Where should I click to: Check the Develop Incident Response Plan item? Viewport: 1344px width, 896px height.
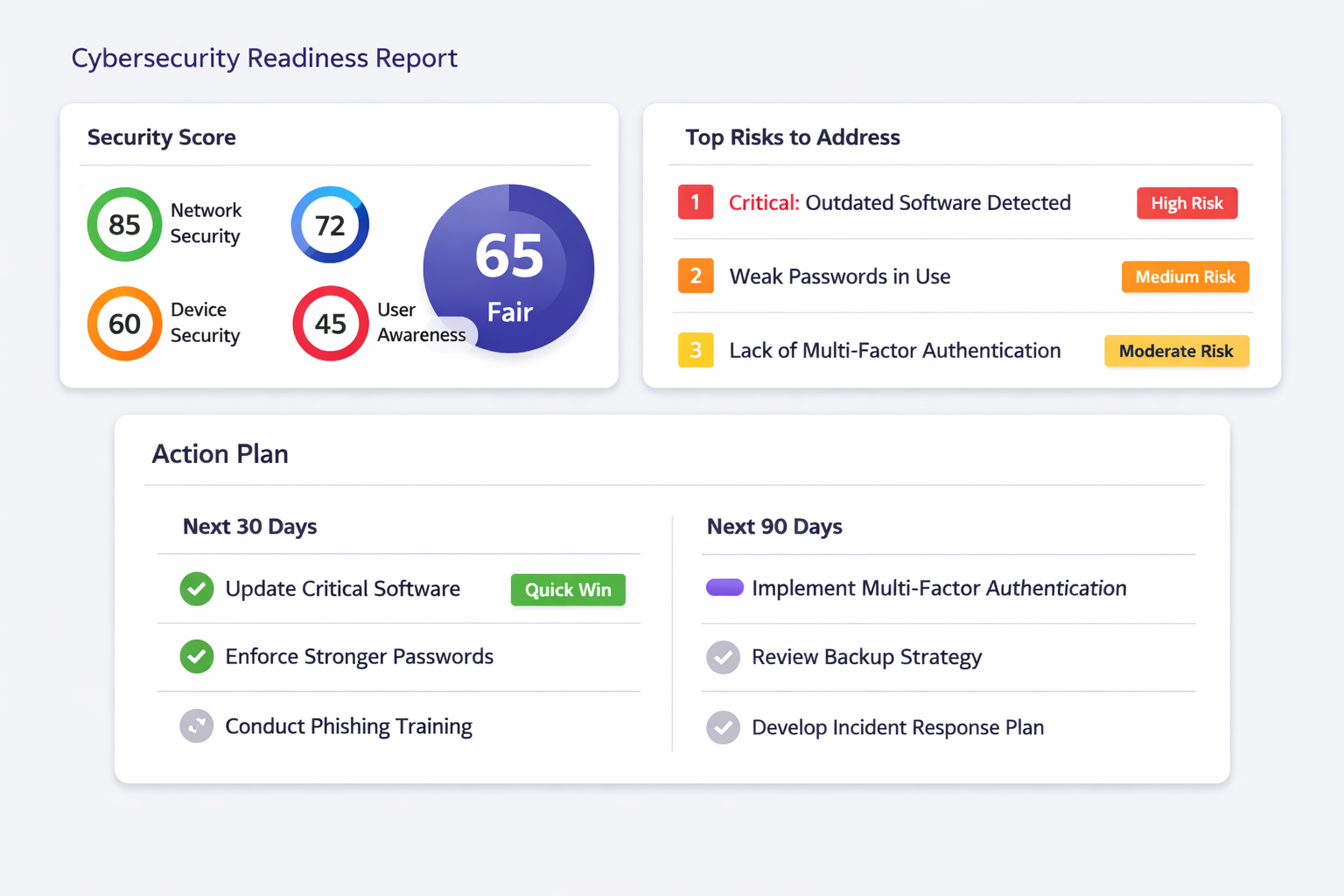pos(723,727)
